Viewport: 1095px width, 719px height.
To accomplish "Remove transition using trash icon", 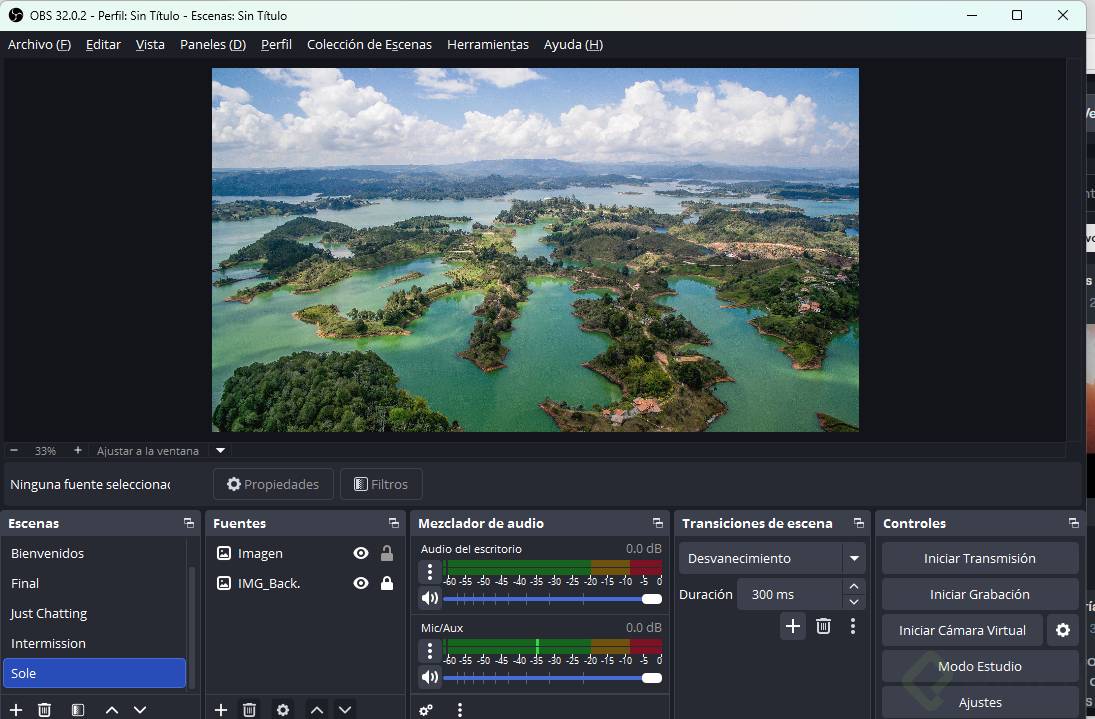I will tap(823, 626).
